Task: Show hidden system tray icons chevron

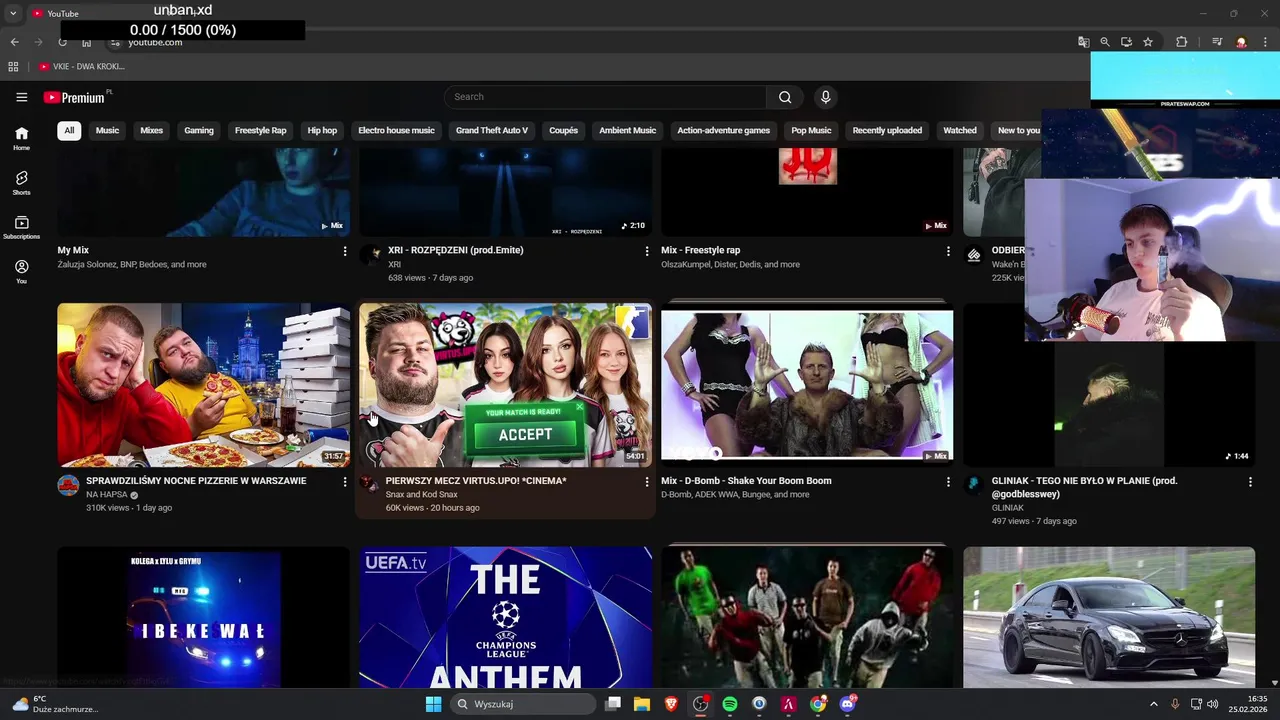Action: [x=1153, y=704]
